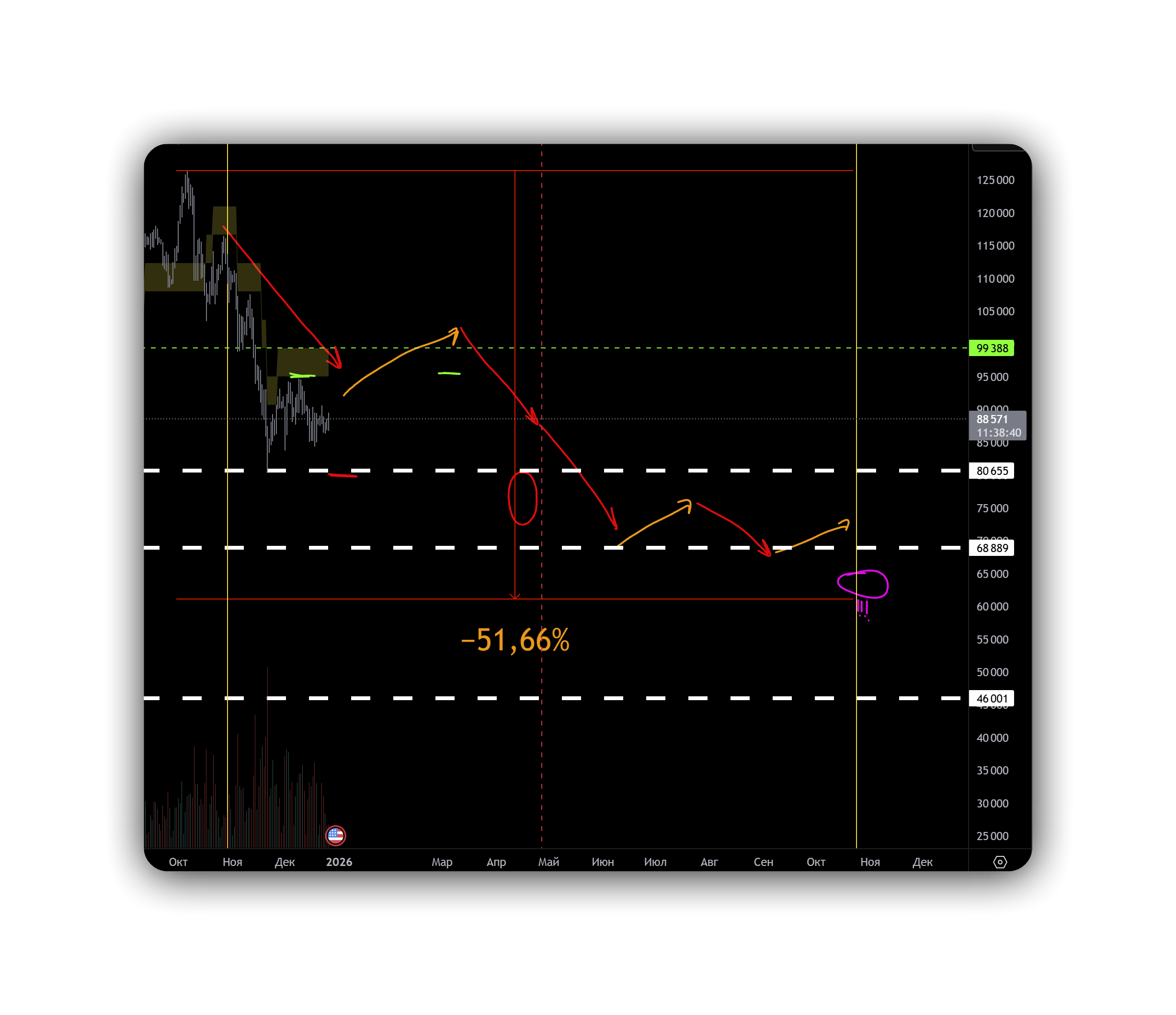Screen dimensions: 1176x1015
Task: Open chart settings hexagon icon
Action: tap(1000, 862)
